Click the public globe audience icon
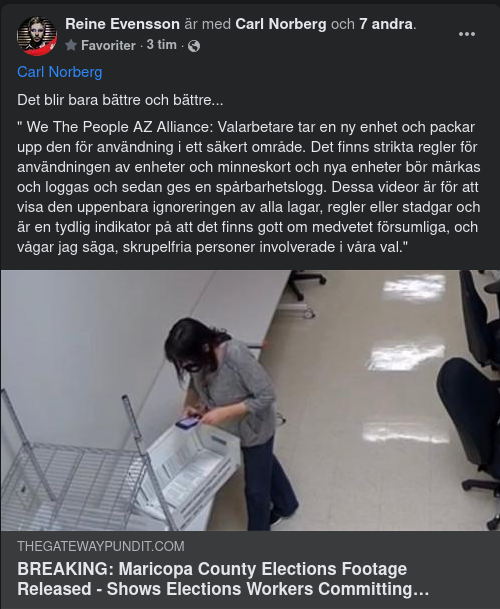The height and width of the screenshot is (609, 500). [194, 46]
